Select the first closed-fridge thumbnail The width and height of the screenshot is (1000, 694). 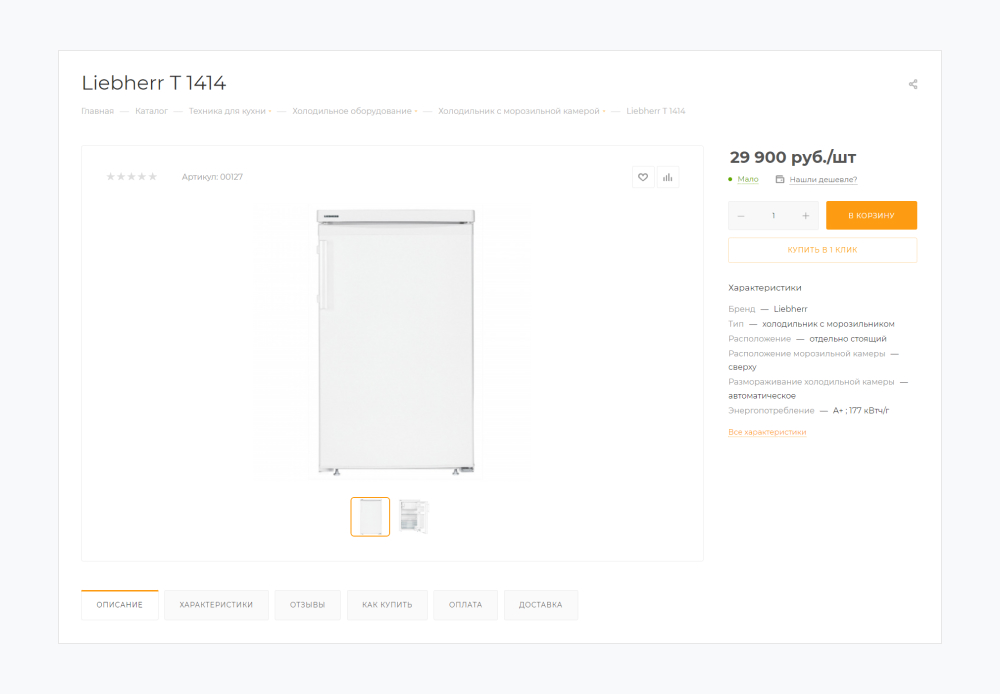coord(370,517)
